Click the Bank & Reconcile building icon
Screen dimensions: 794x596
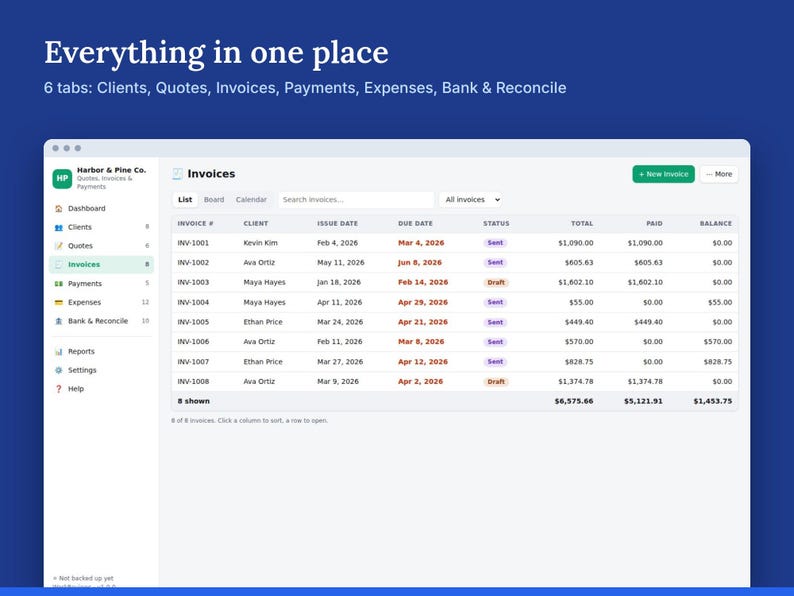pyautogui.click(x=59, y=321)
